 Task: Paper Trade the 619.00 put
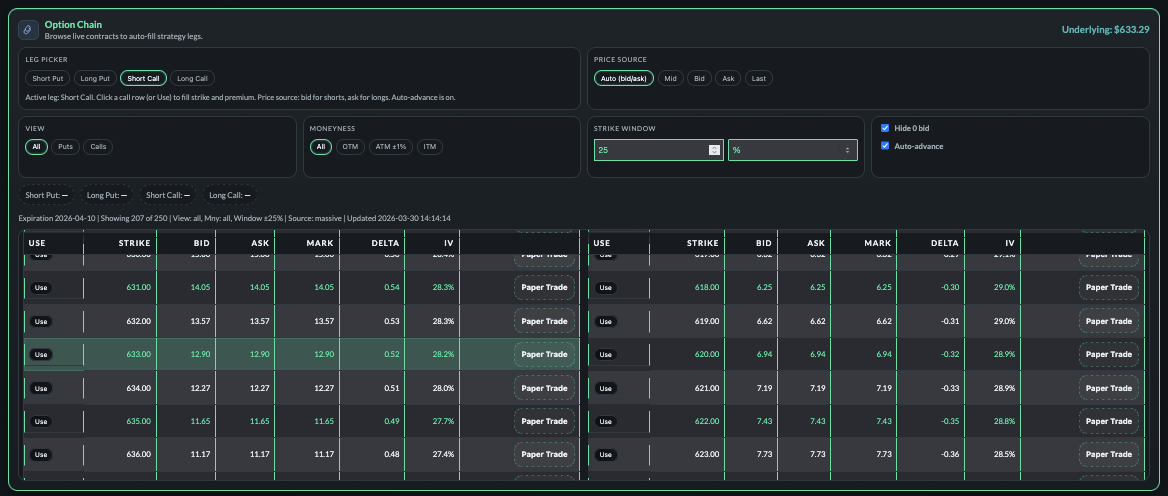(x=1109, y=321)
